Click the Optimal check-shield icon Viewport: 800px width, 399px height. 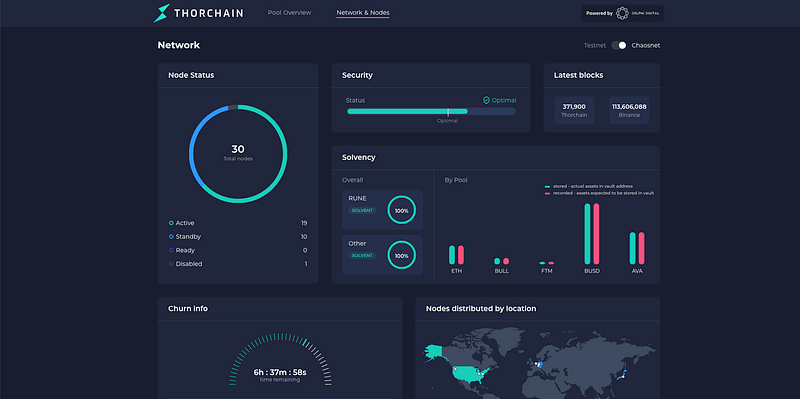(x=486, y=101)
